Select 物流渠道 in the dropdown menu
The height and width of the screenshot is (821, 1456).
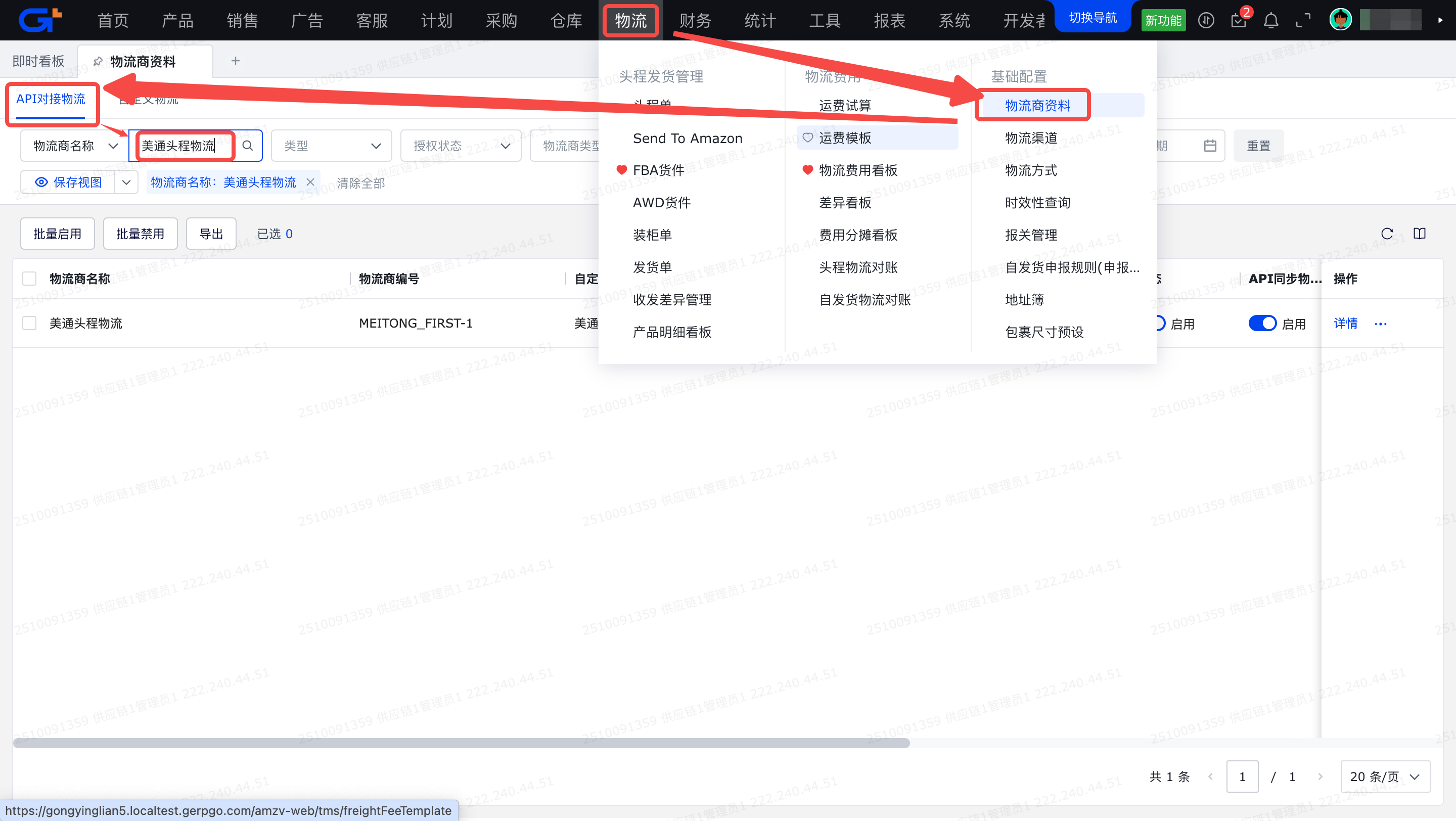1030,138
